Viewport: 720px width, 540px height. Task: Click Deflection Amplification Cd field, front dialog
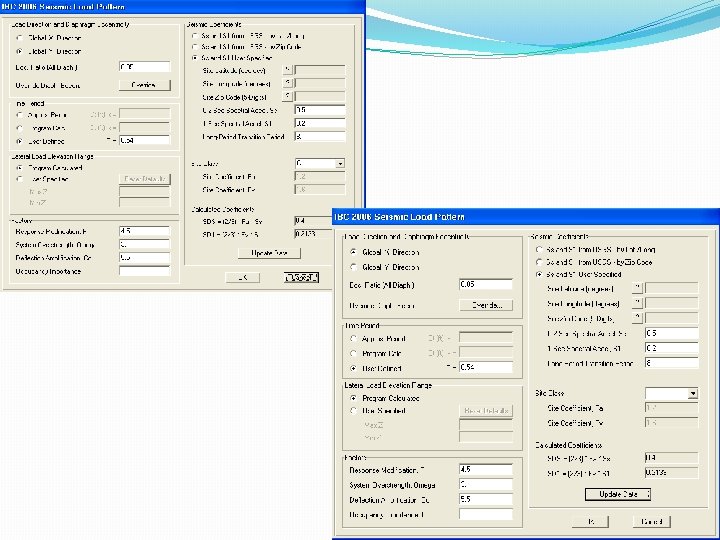point(486,499)
